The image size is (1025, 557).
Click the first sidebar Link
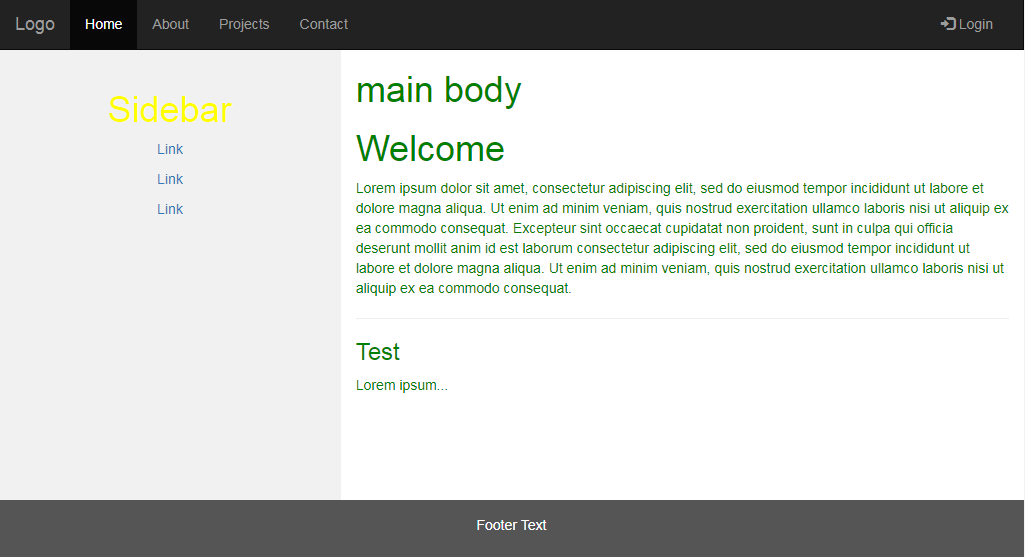(x=170, y=149)
